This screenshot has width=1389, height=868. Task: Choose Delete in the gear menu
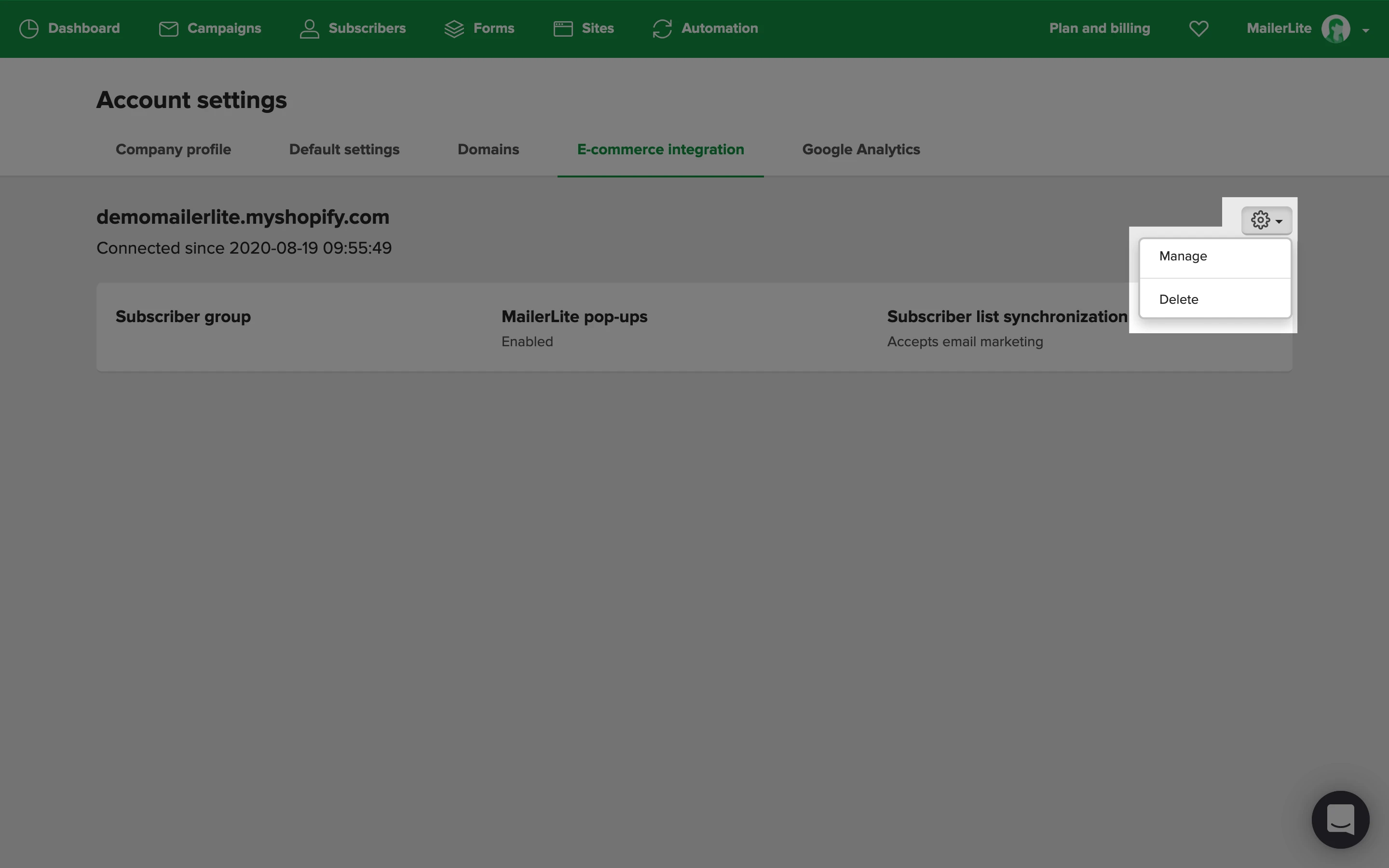tap(1178, 299)
